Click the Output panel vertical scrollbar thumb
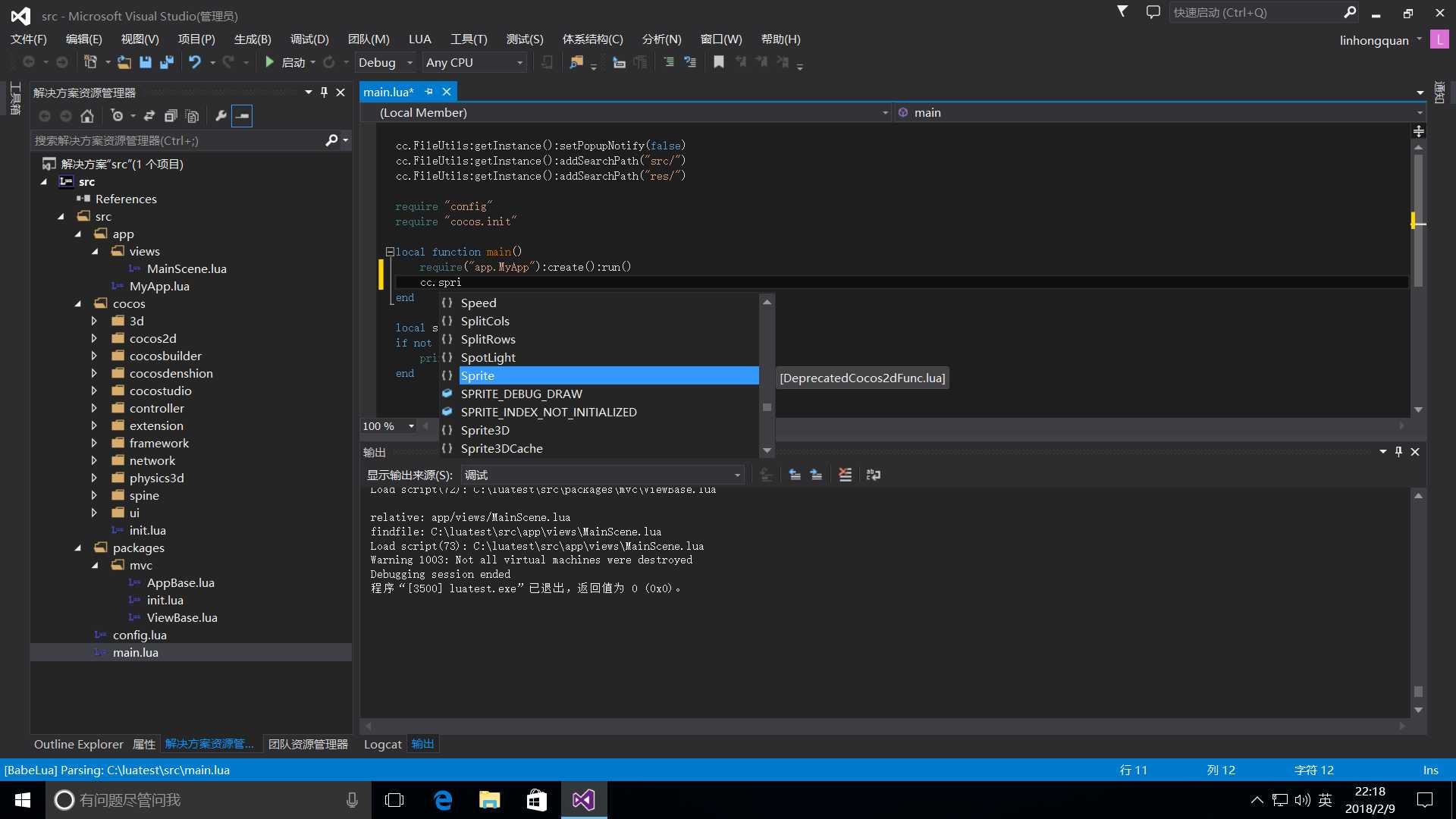The height and width of the screenshot is (819, 1456). coord(1418,692)
